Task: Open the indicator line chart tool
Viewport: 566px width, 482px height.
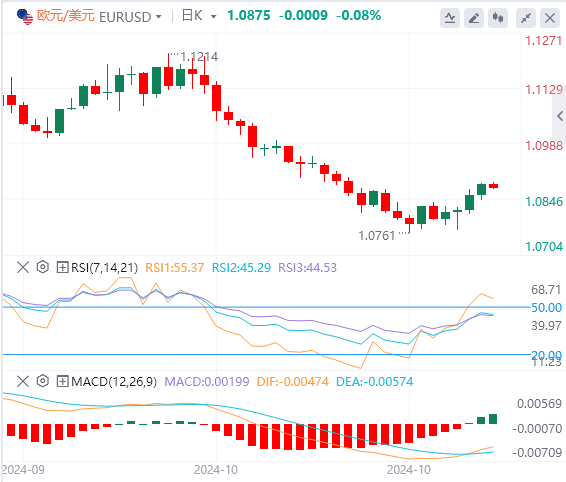Action: [x=450, y=17]
